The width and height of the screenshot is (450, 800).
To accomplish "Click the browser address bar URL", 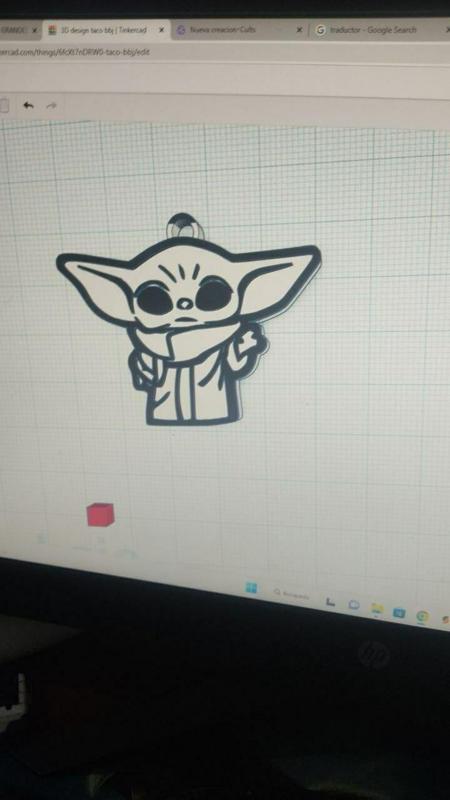I will click(75, 52).
